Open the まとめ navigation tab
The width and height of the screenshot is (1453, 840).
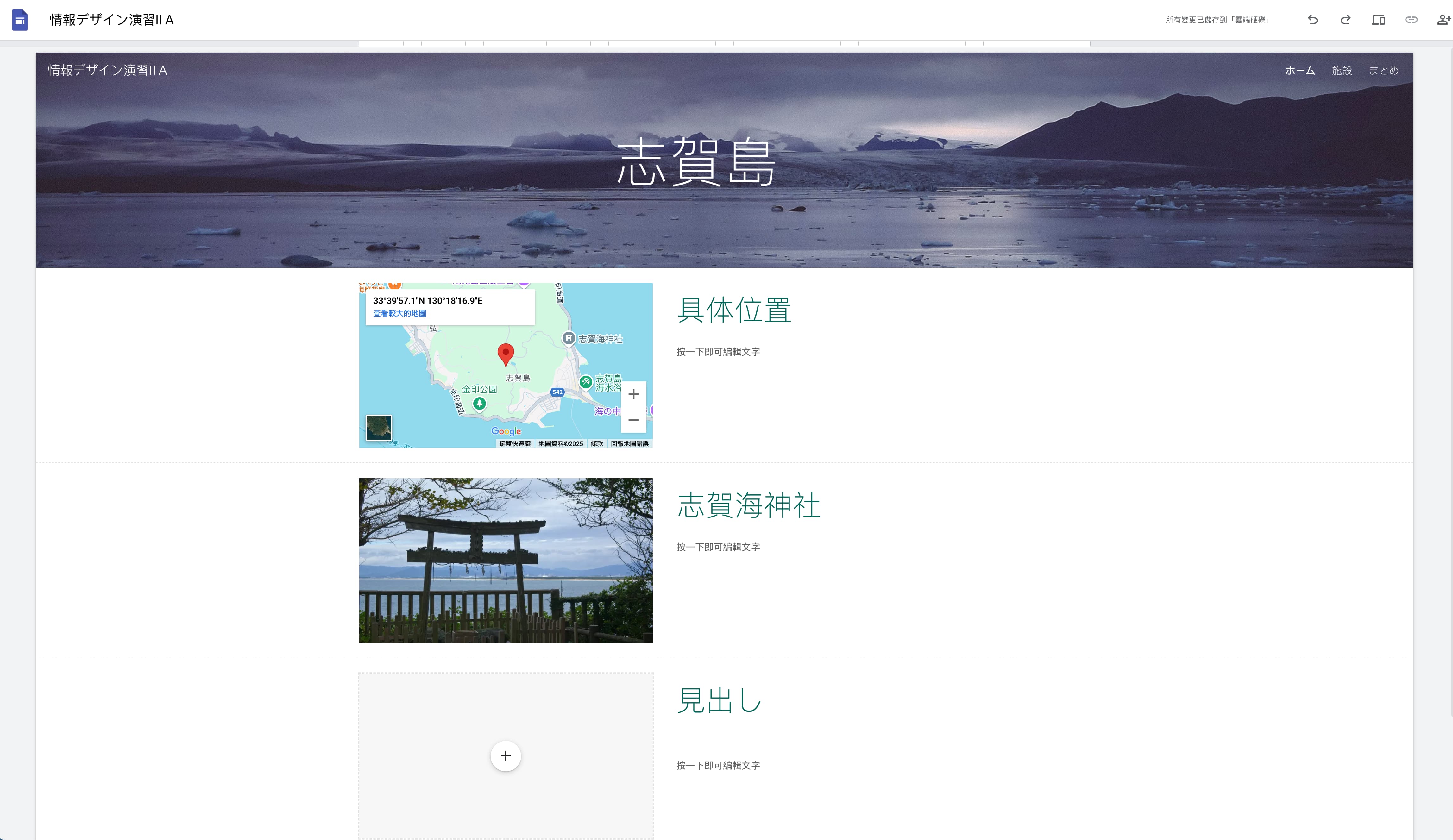(1383, 70)
